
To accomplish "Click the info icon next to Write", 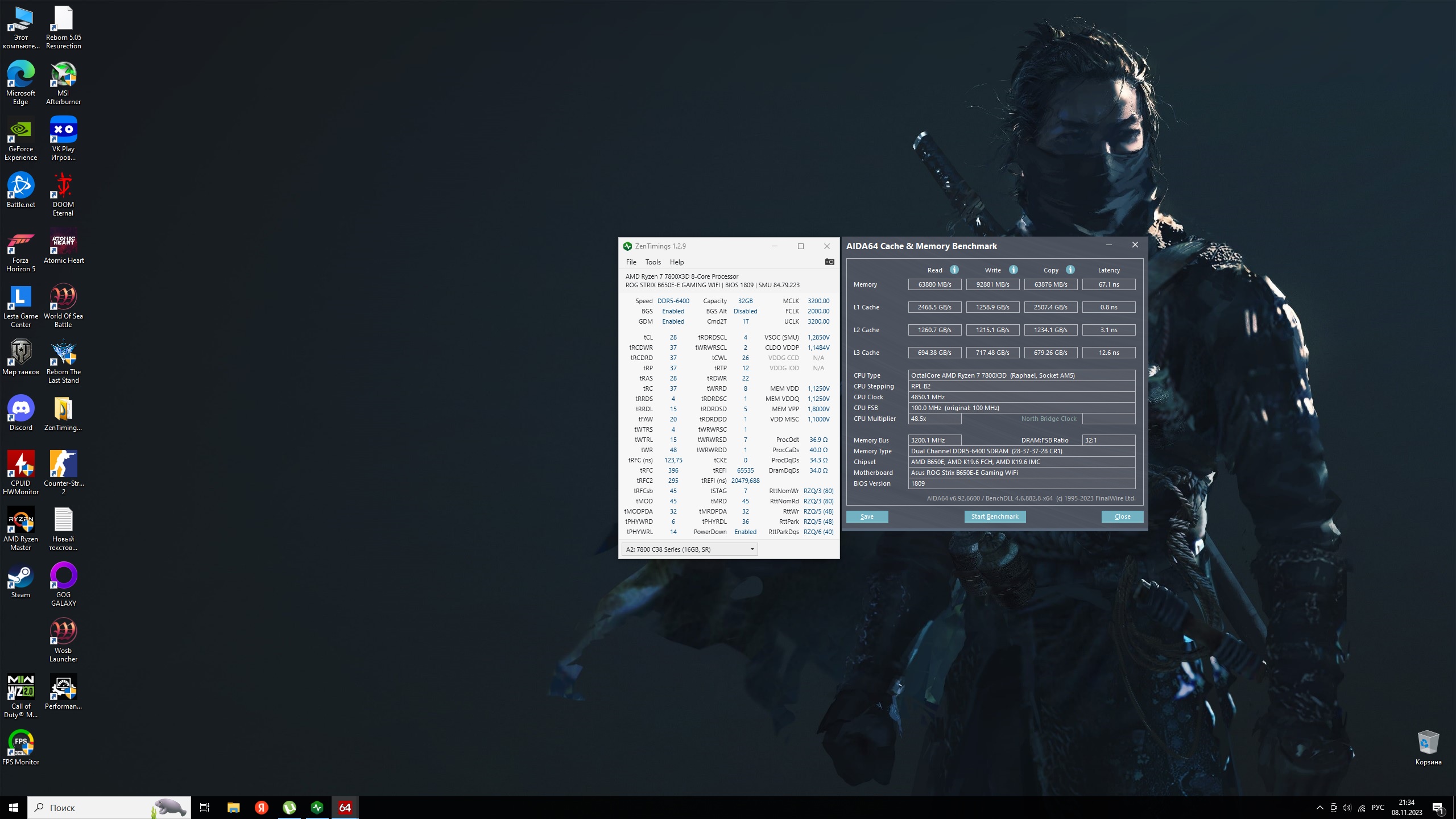I will pyautogui.click(x=1014, y=270).
